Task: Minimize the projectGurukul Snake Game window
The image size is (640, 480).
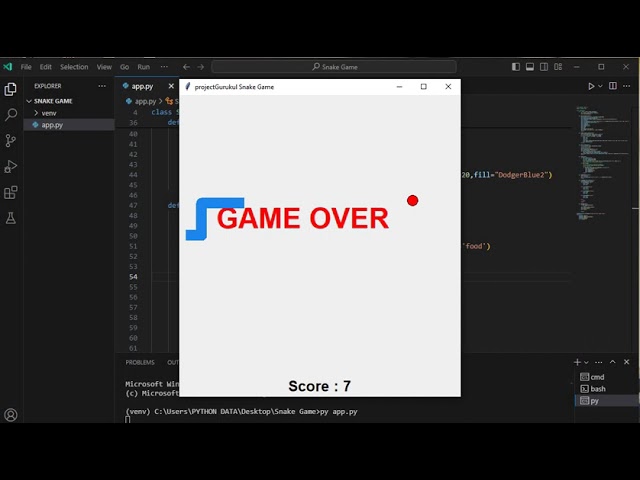Action: [x=399, y=87]
